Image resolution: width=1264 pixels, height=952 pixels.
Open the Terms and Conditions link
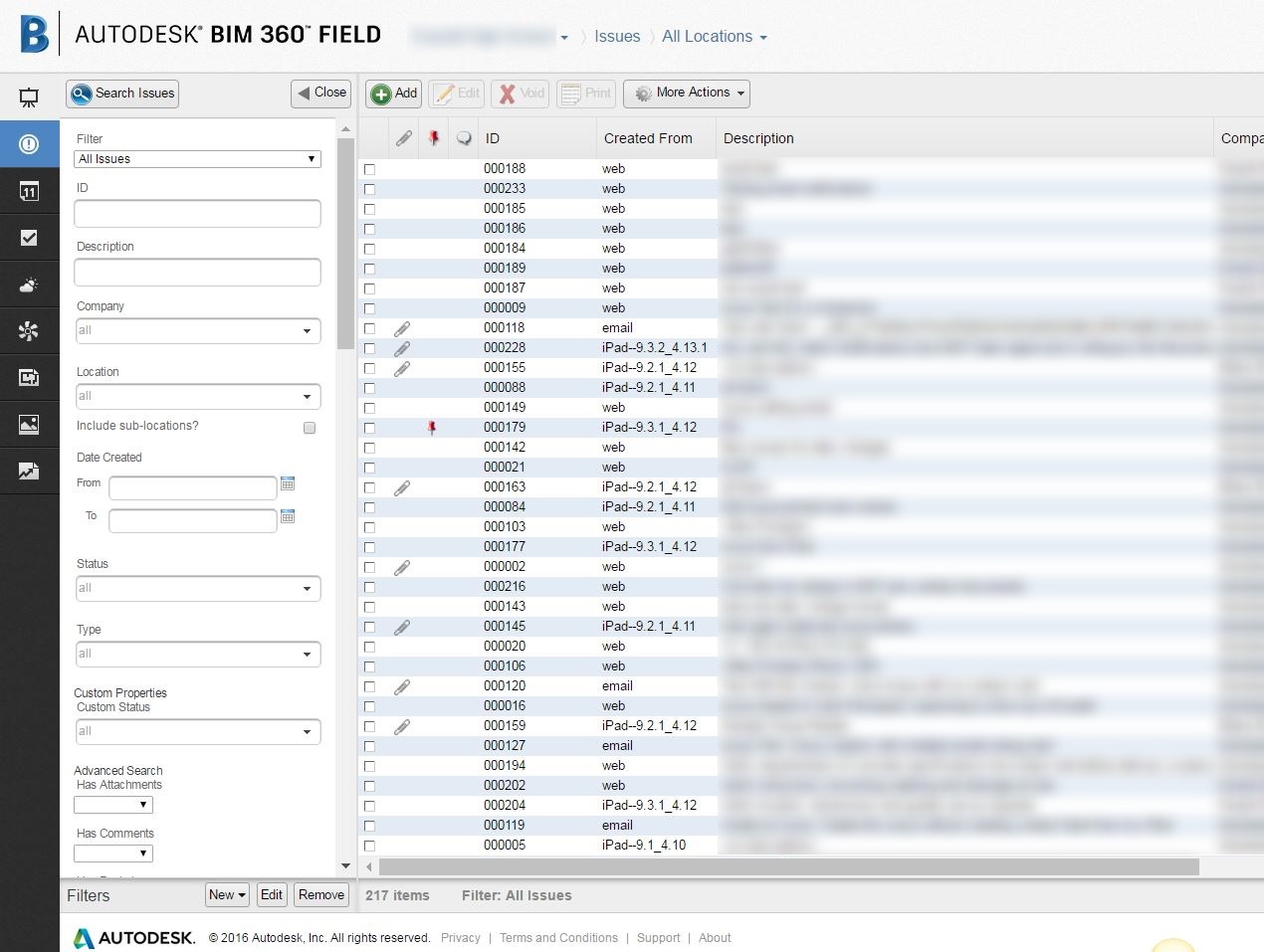click(558, 937)
